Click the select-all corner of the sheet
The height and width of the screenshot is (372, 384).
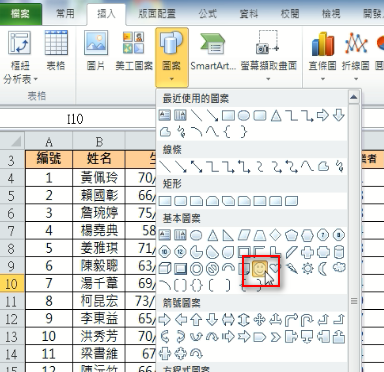coord(12,141)
